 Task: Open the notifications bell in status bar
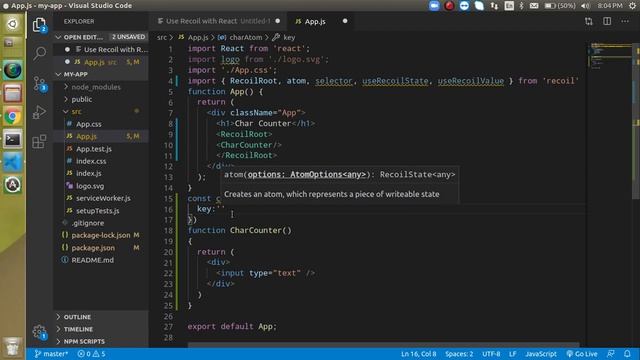[627, 353]
